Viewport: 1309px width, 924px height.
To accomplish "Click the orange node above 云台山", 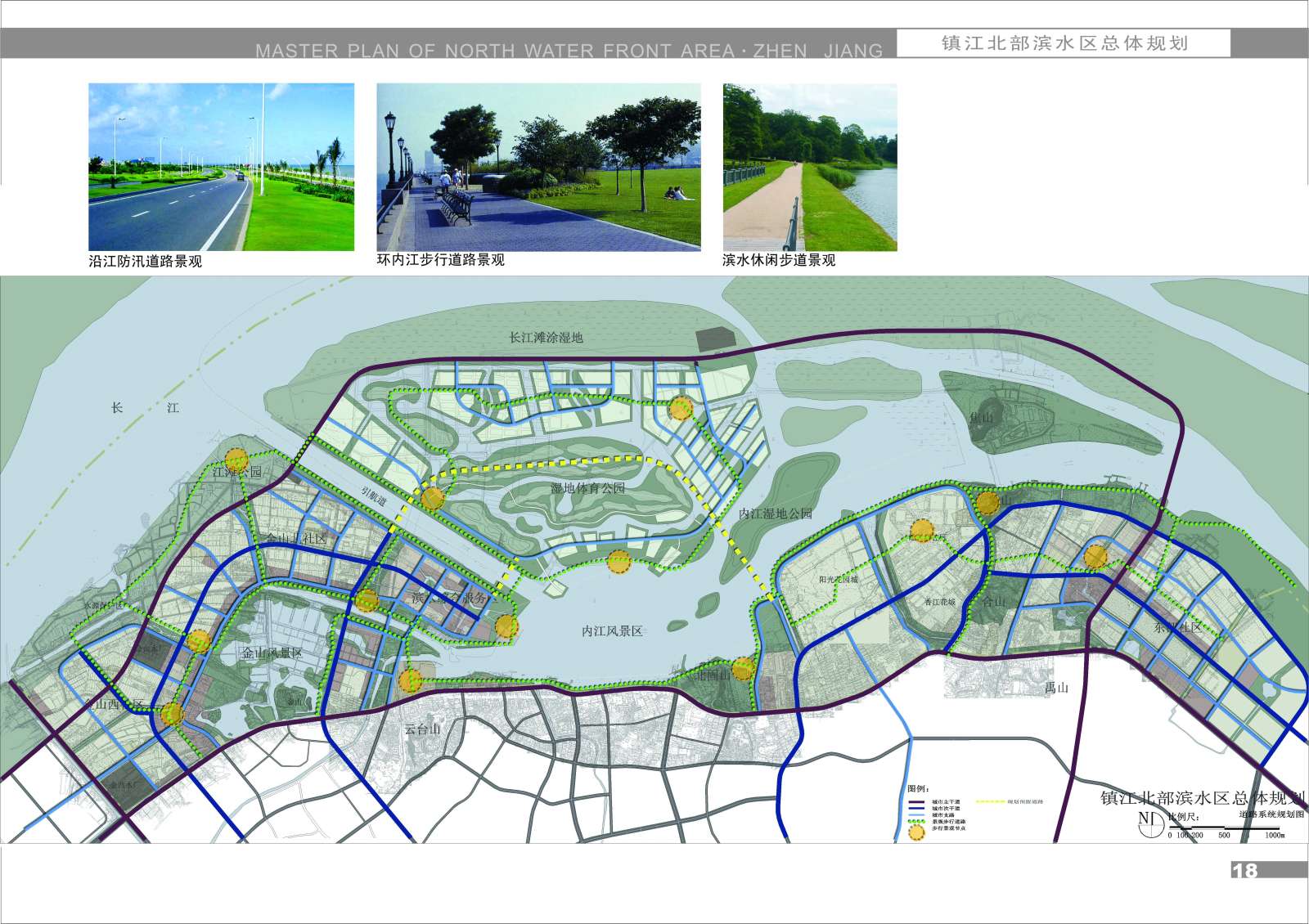I will tap(411, 680).
